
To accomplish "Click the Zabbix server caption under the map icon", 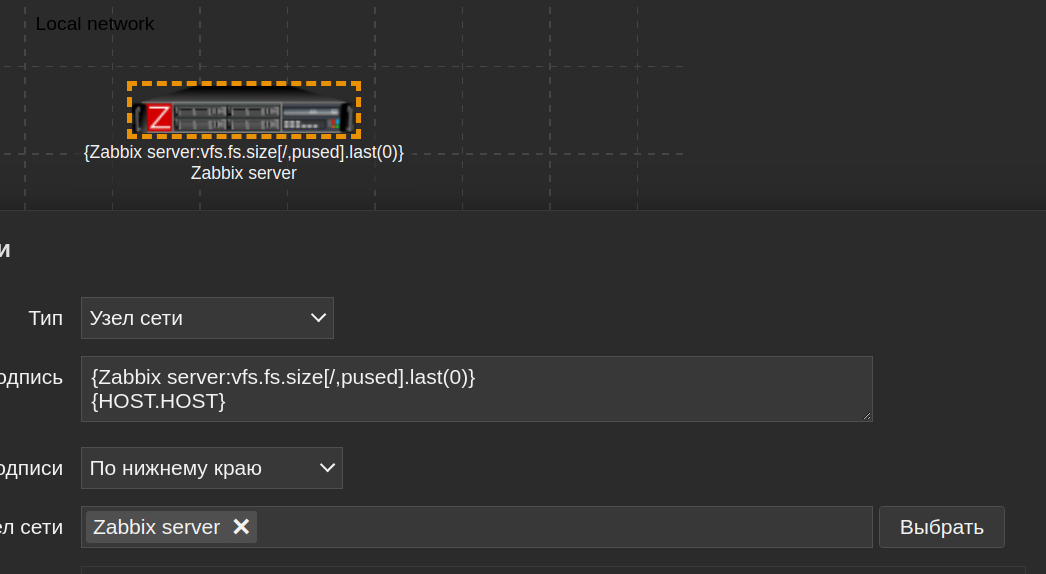I will coord(244,173).
